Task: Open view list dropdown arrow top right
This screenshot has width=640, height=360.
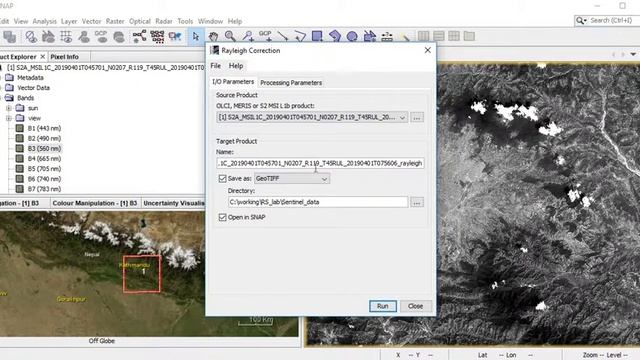Action: click(x=633, y=54)
